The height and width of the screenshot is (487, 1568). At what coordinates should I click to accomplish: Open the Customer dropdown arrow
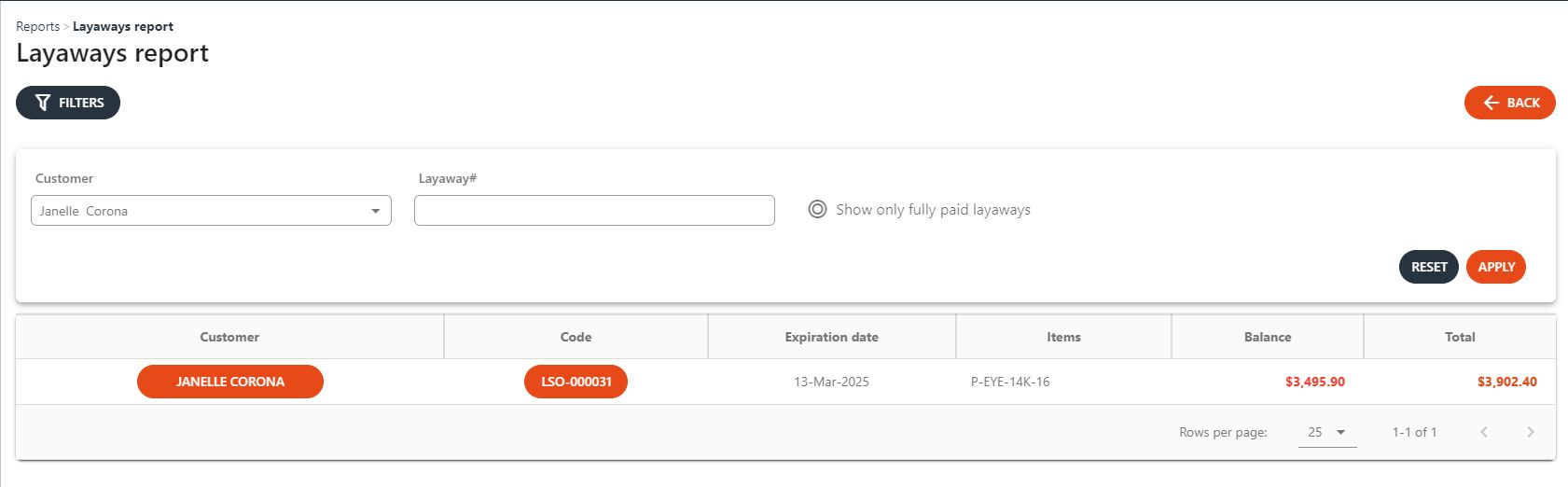click(375, 211)
